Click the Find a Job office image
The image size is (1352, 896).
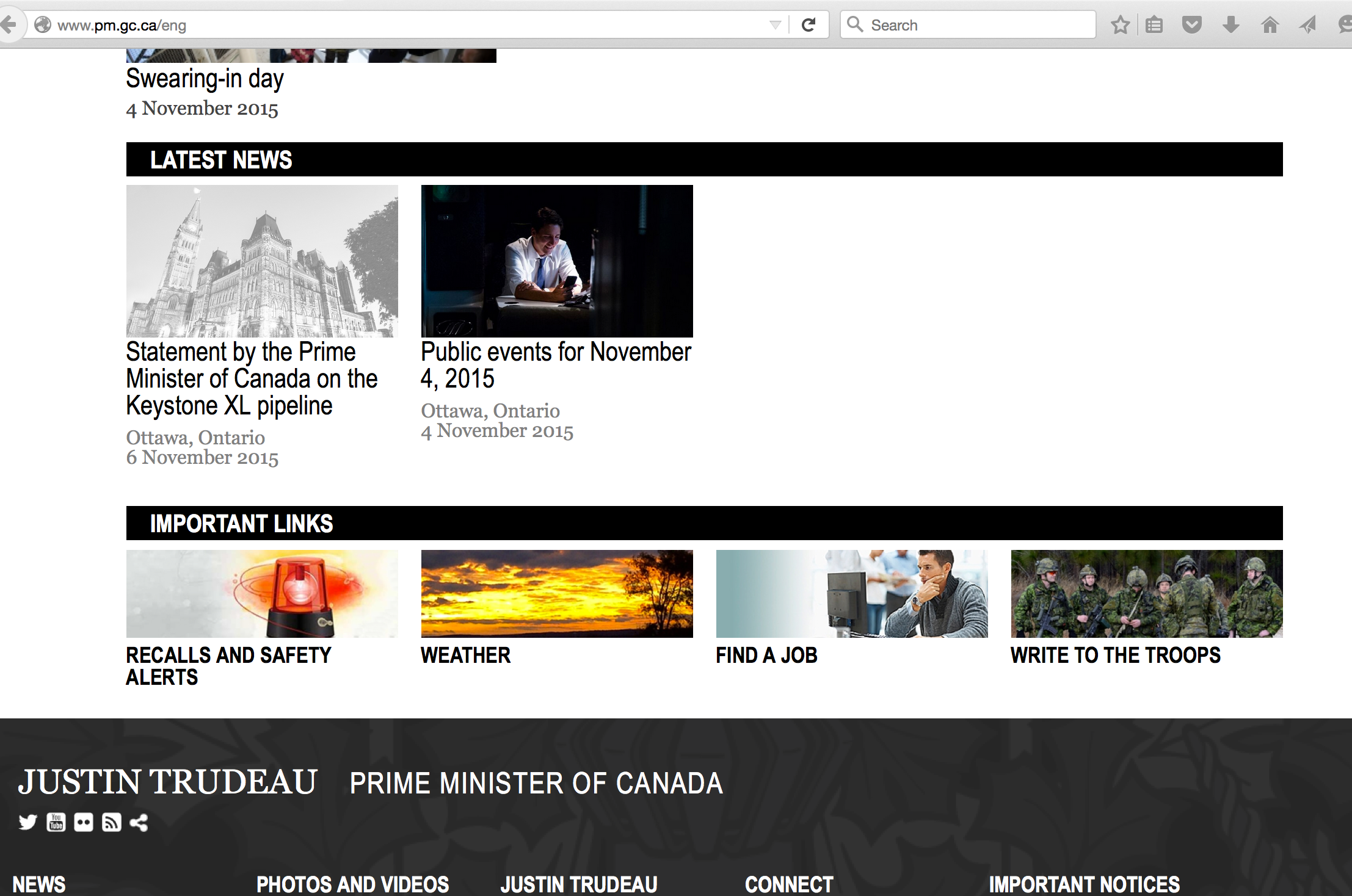pyautogui.click(x=852, y=594)
